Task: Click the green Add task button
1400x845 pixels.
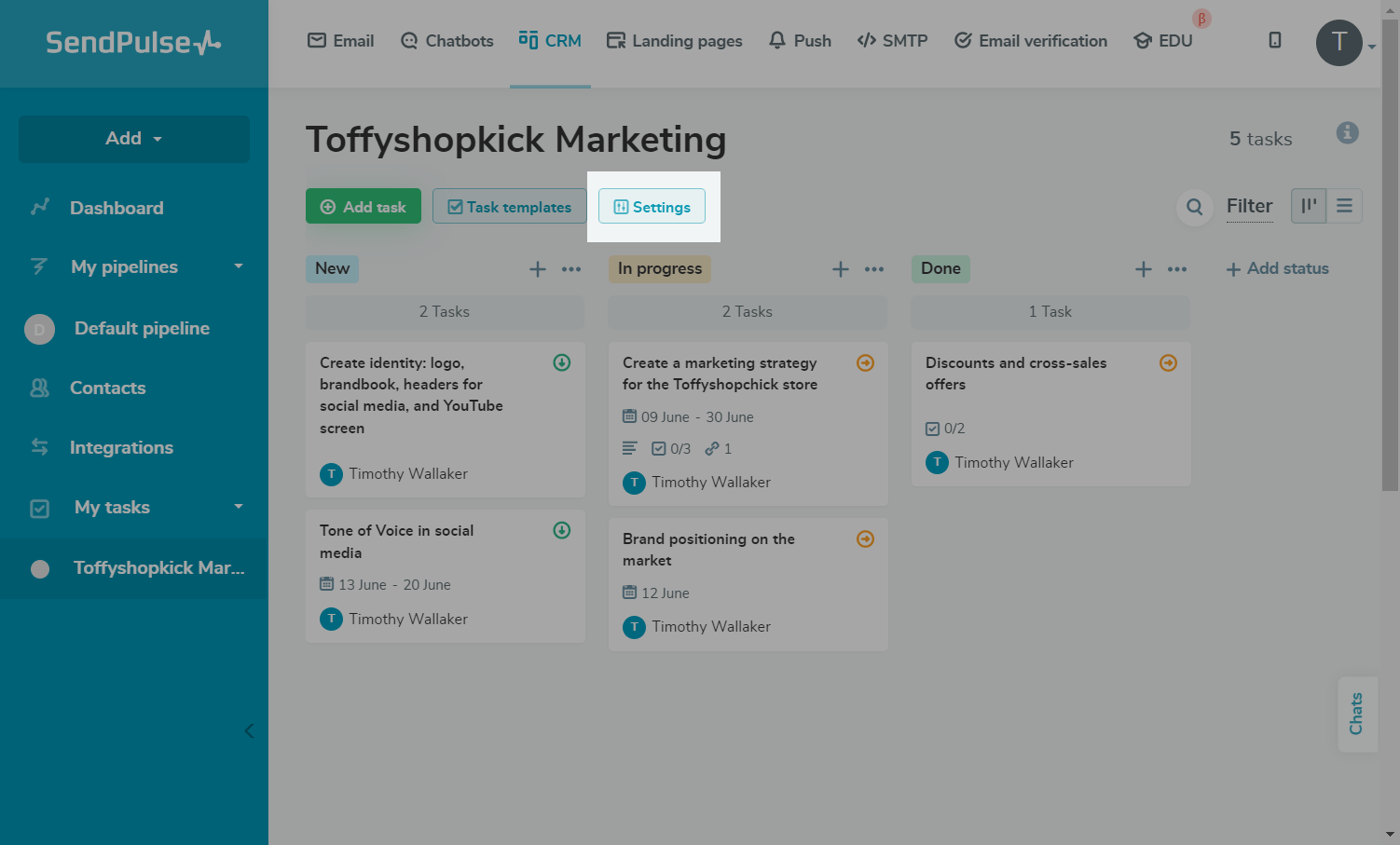Action: (364, 207)
